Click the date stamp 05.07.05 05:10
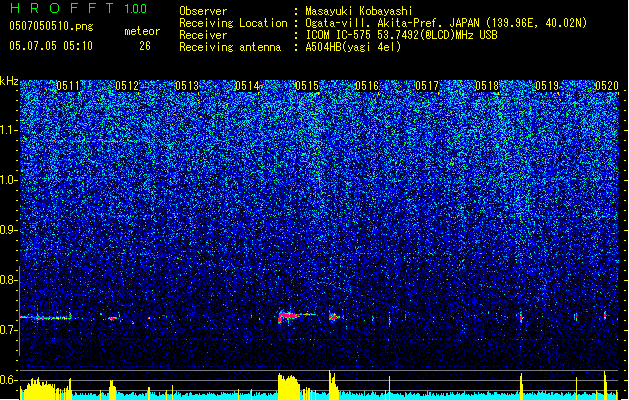This screenshot has width=629, height=400. [51, 46]
